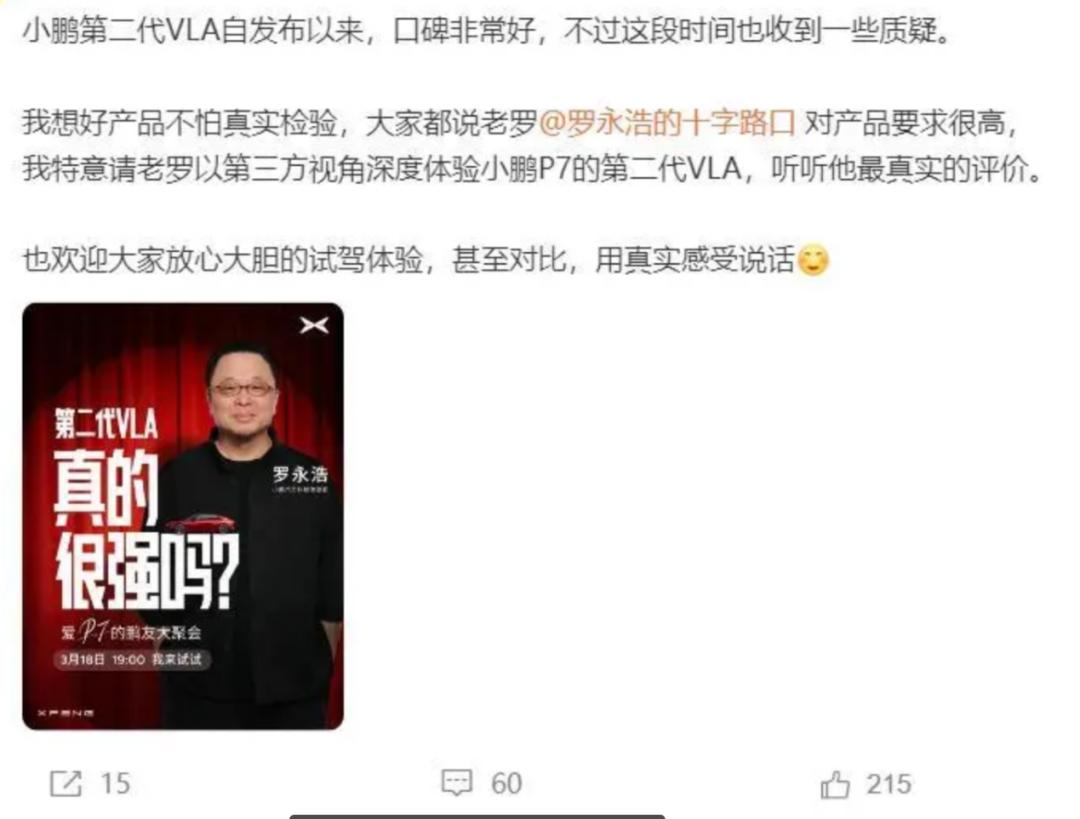Click the 3月18日 19:00 我来试试 badge
The height and width of the screenshot is (819, 1080).
(x=132, y=659)
